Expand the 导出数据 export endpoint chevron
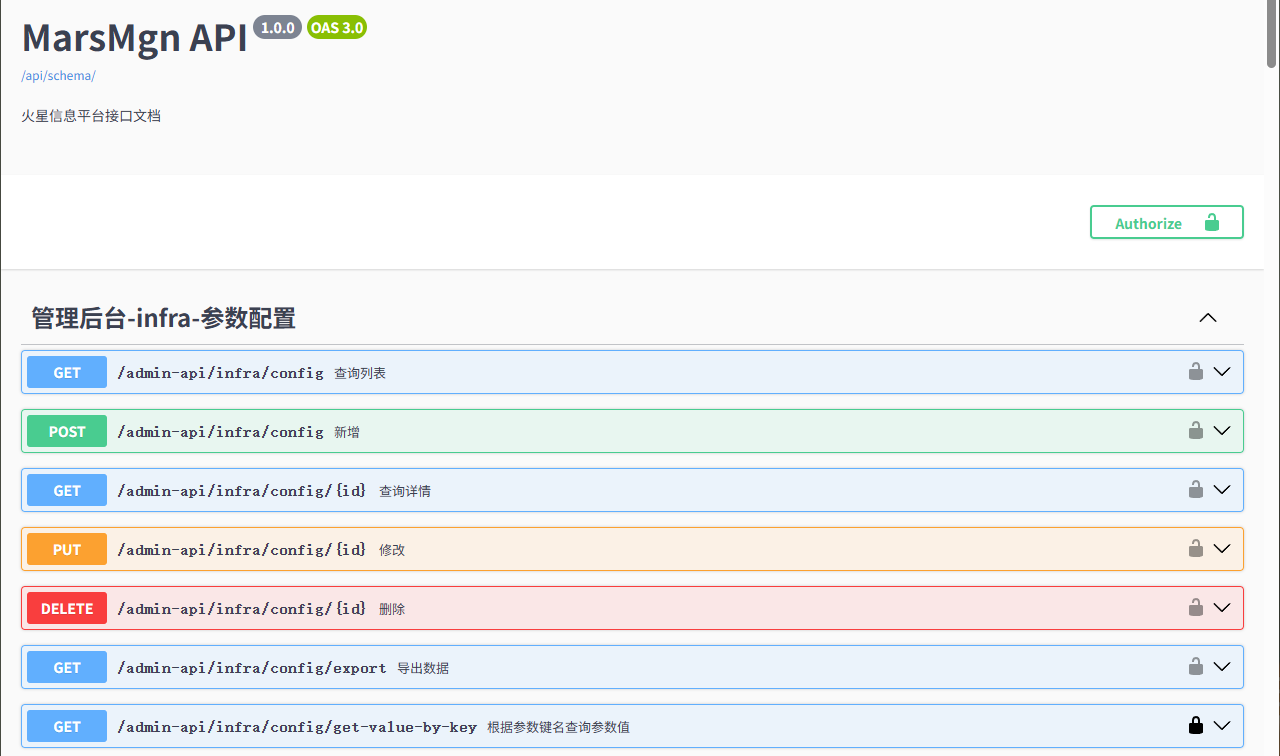Image resolution: width=1280 pixels, height=756 pixels. 1221,667
